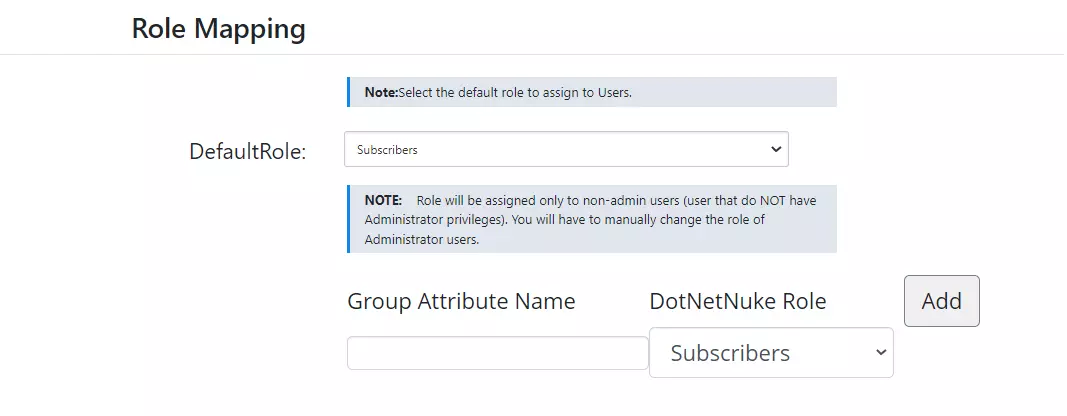This screenshot has width=1067, height=416.
Task: Click the 'Administrator users.' text in the note
Action: [x=422, y=240]
